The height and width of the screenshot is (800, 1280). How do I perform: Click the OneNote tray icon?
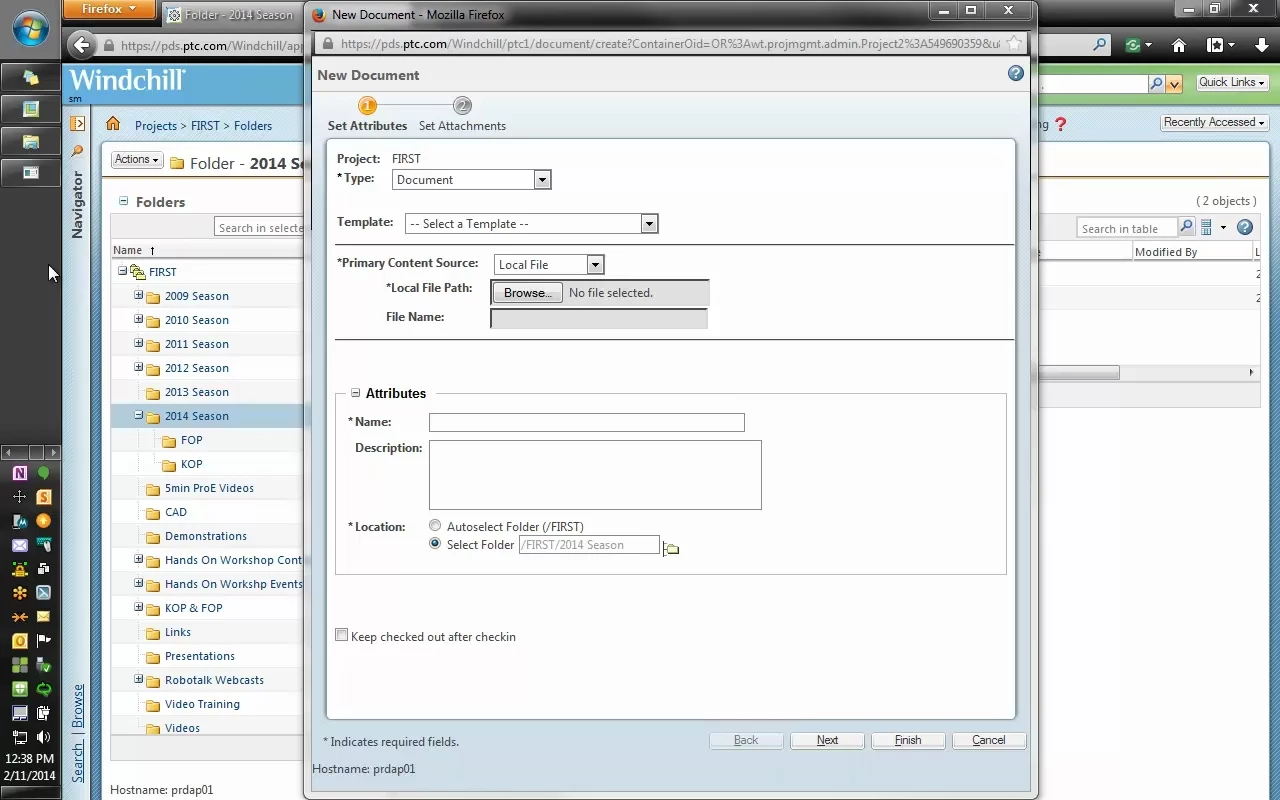(19, 473)
